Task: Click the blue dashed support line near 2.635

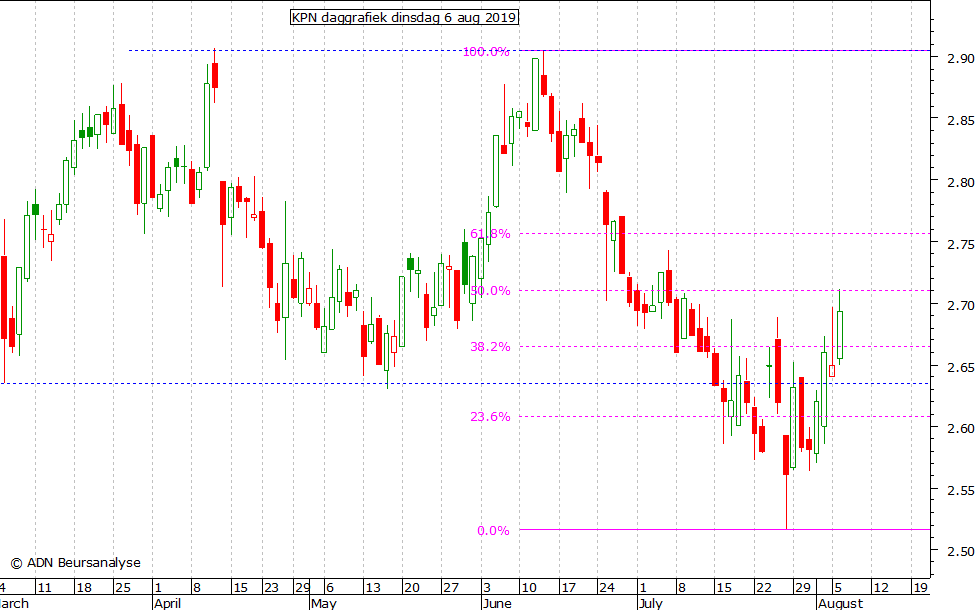Action: click(x=465, y=384)
